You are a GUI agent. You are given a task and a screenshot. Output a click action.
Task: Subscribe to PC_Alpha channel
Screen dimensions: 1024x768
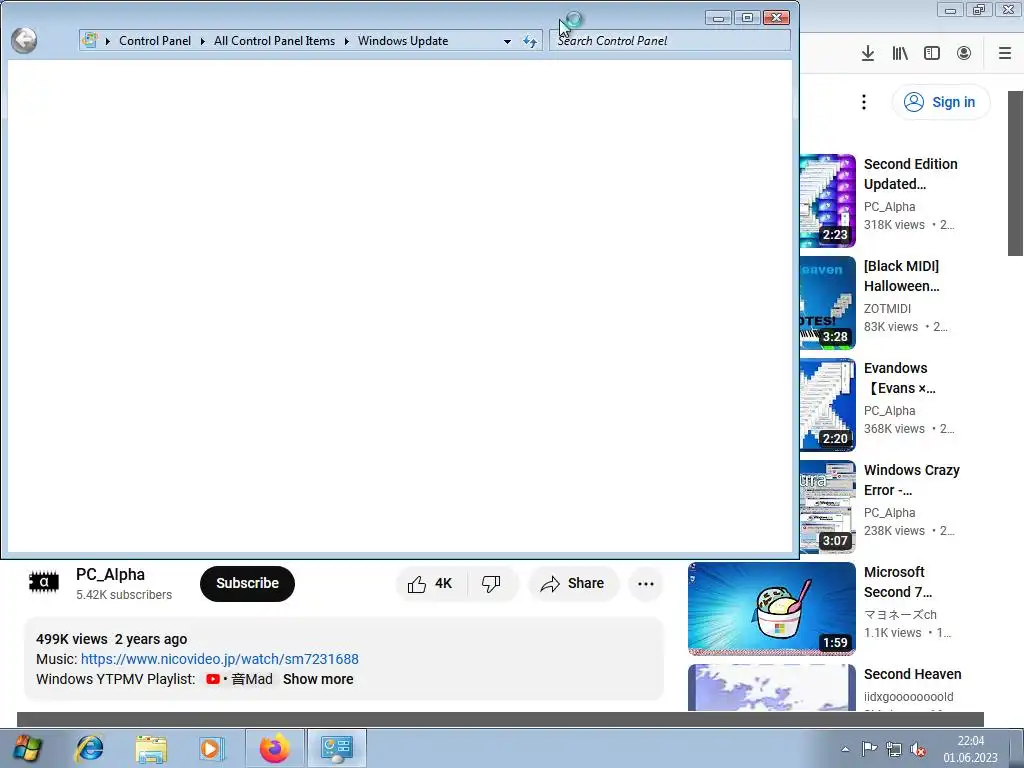pyautogui.click(x=248, y=583)
